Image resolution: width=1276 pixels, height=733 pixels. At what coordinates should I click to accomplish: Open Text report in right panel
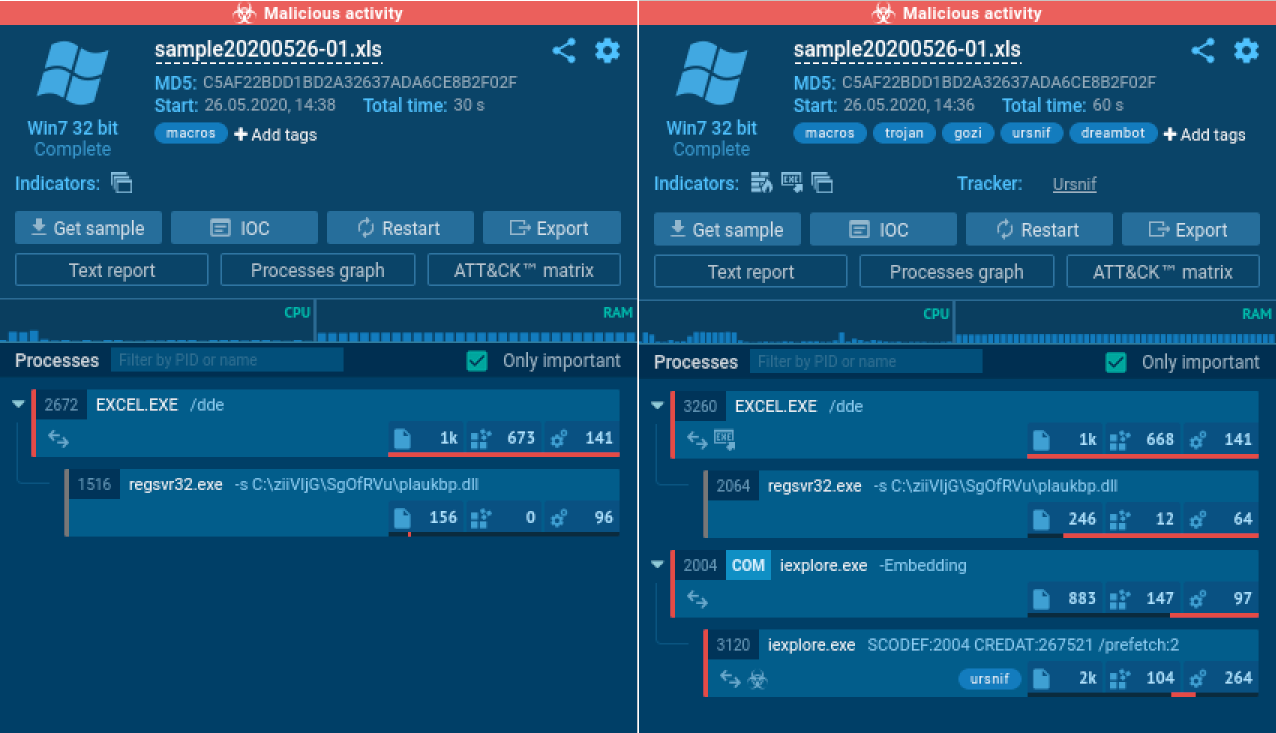pos(751,271)
